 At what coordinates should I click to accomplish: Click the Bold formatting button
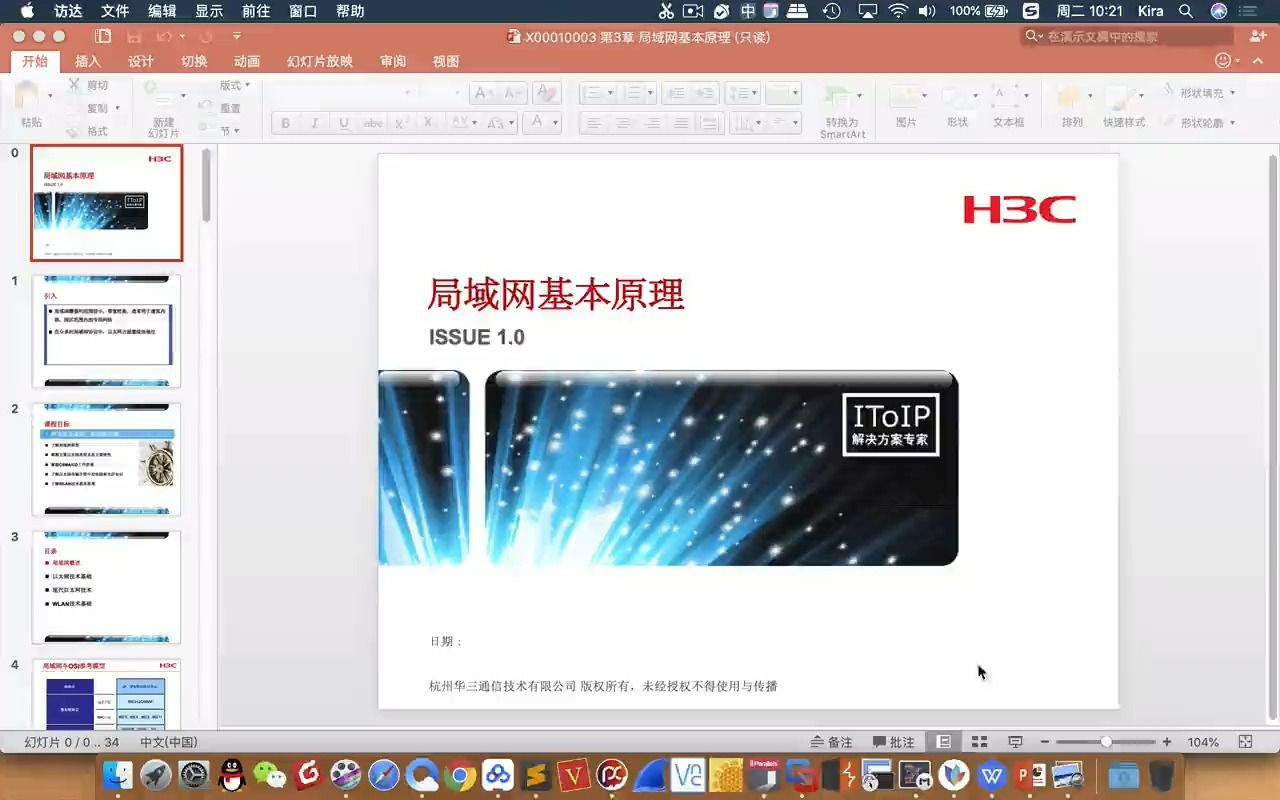click(x=286, y=123)
